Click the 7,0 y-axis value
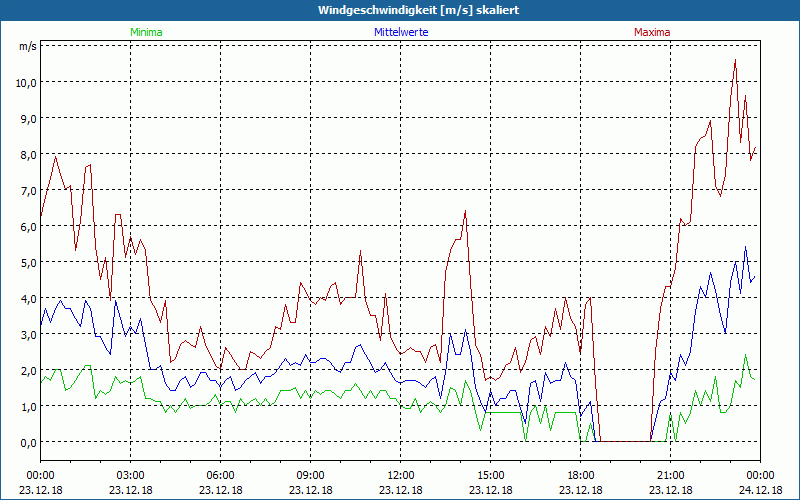The height and width of the screenshot is (500, 800). (x=29, y=190)
